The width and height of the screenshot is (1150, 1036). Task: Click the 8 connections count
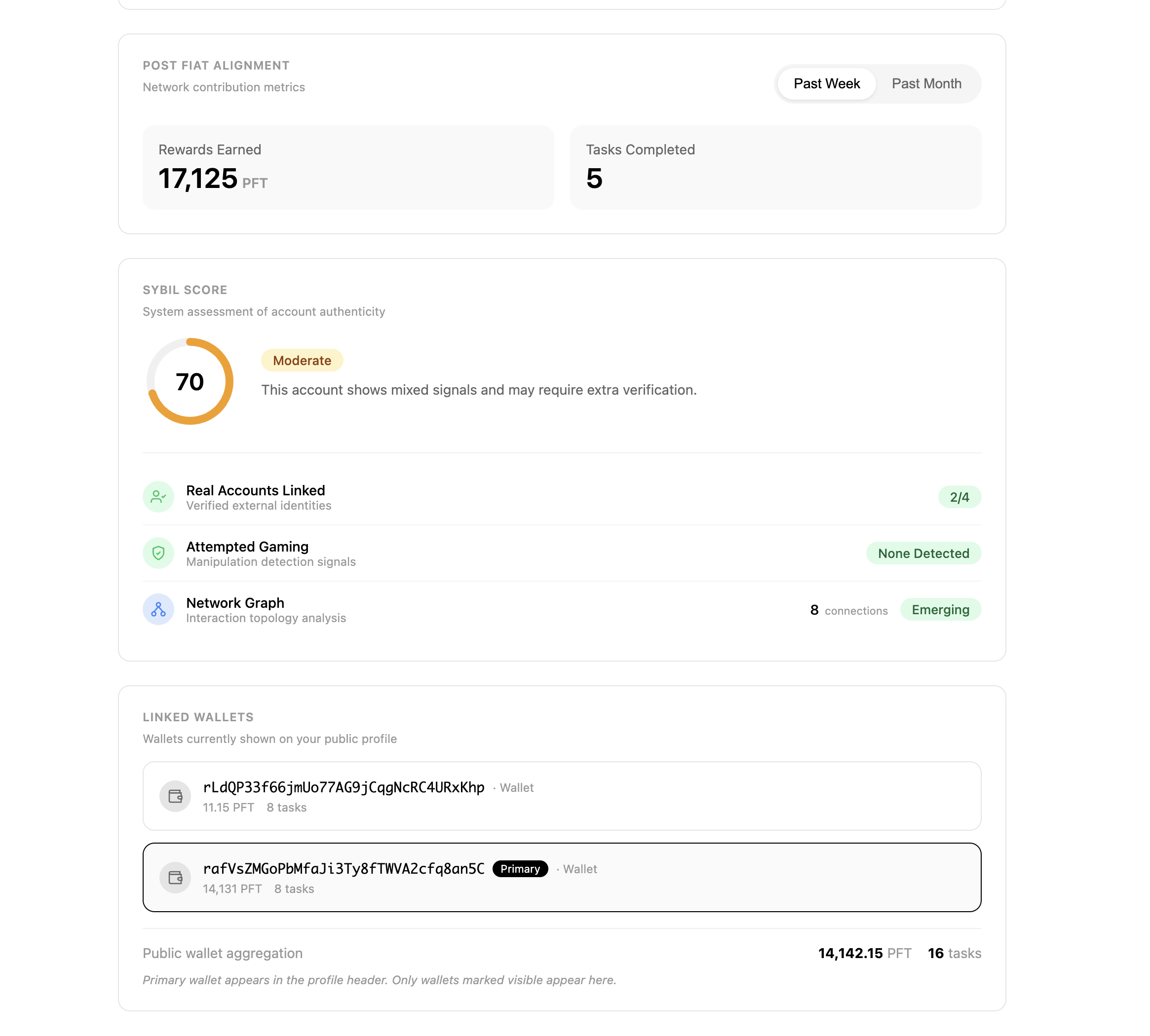[848, 610]
